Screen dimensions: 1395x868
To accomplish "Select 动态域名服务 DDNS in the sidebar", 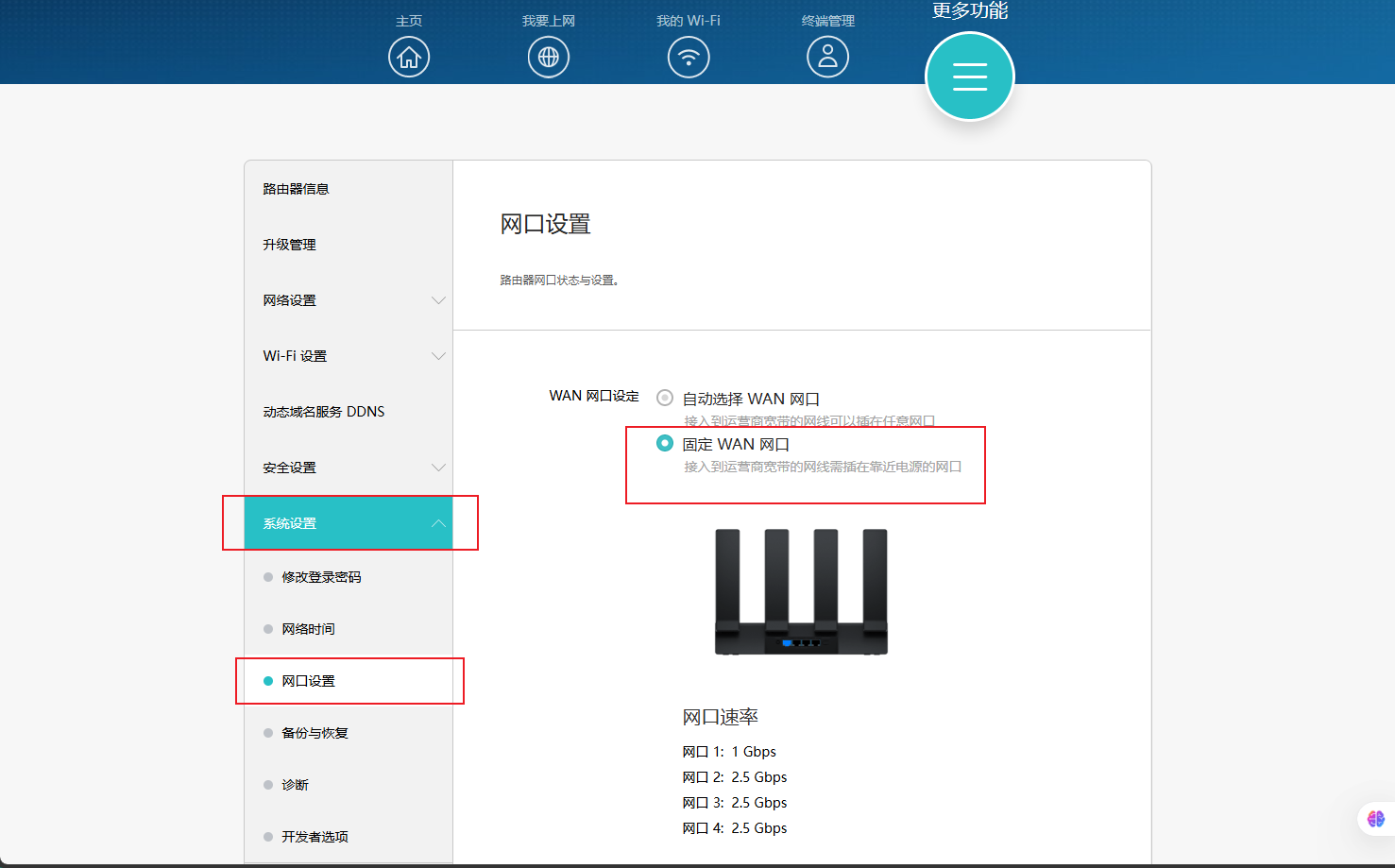I will (323, 411).
